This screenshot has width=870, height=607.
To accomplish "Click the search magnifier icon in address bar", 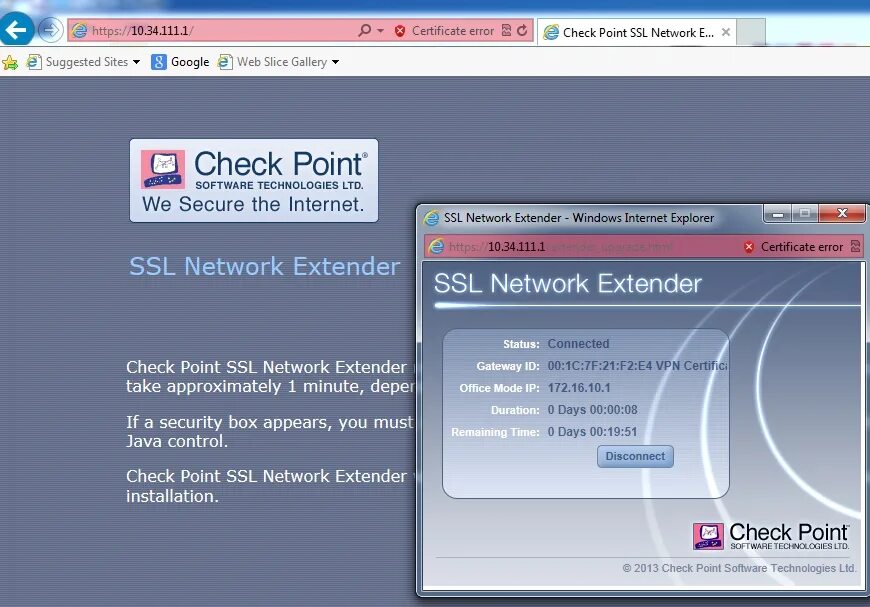I will [x=365, y=30].
